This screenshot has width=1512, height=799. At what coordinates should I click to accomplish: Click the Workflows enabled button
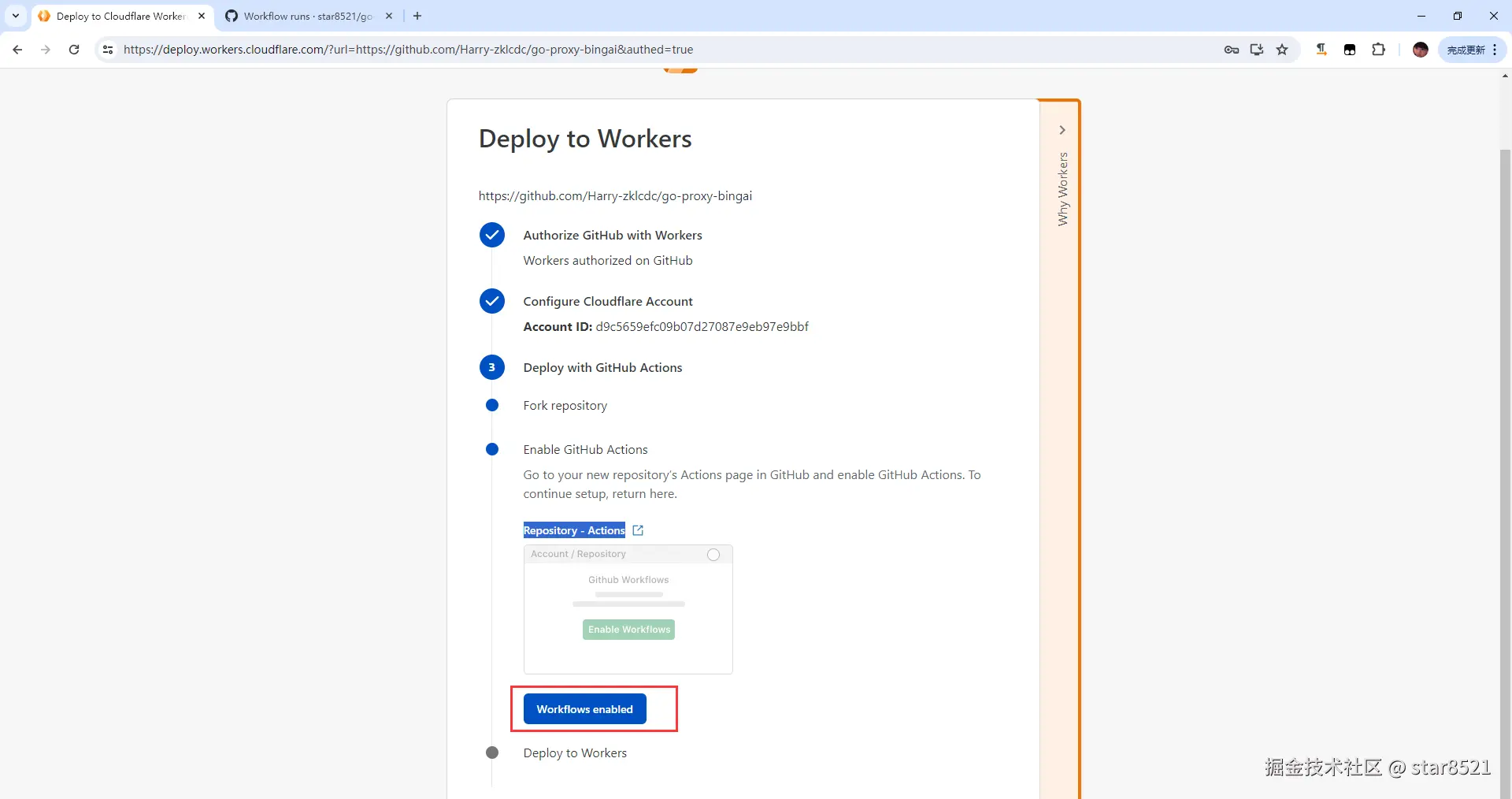(x=585, y=709)
